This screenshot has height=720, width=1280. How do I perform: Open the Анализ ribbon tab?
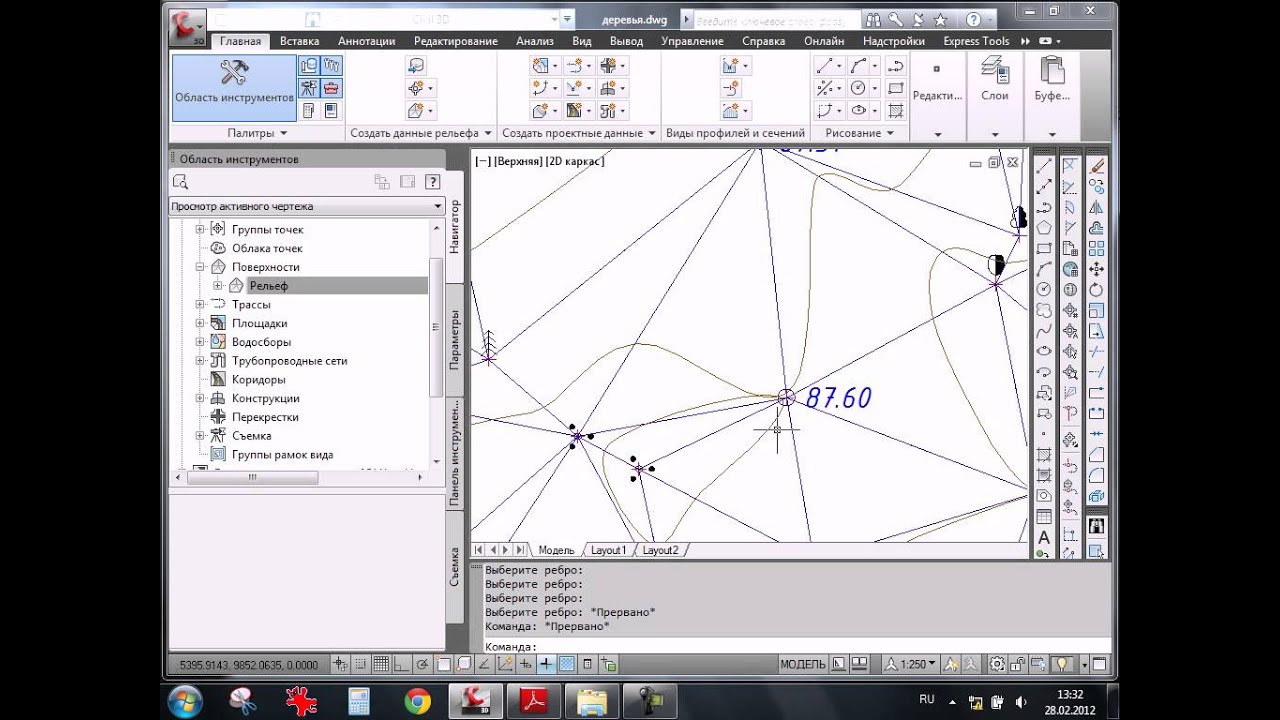pos(535,41)
